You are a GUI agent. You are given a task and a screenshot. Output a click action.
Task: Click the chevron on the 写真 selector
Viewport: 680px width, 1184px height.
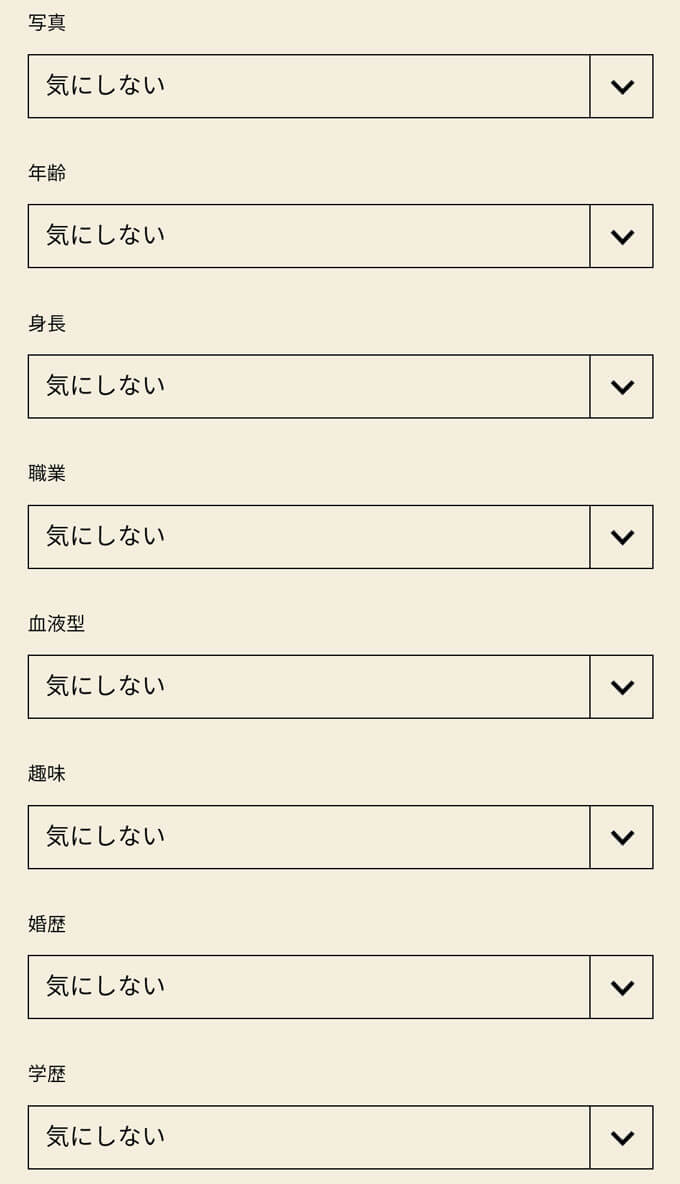[x=621, y=86]
